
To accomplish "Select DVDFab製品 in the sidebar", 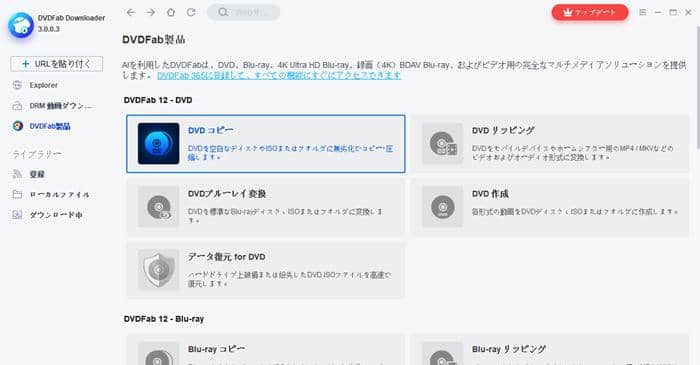I will pyautogui.click(x=50, y=126).
